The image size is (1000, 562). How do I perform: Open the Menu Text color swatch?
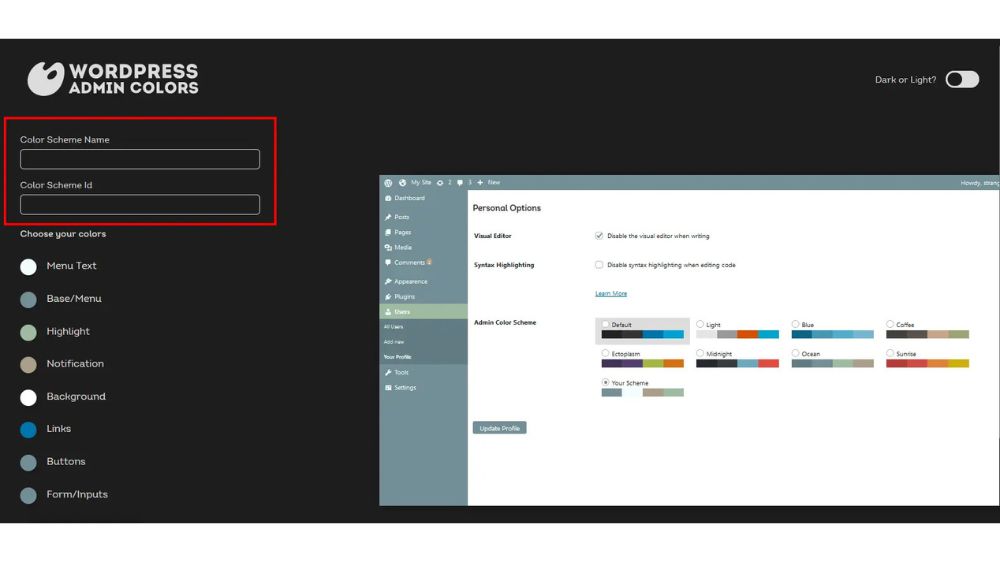coord(28,267)
